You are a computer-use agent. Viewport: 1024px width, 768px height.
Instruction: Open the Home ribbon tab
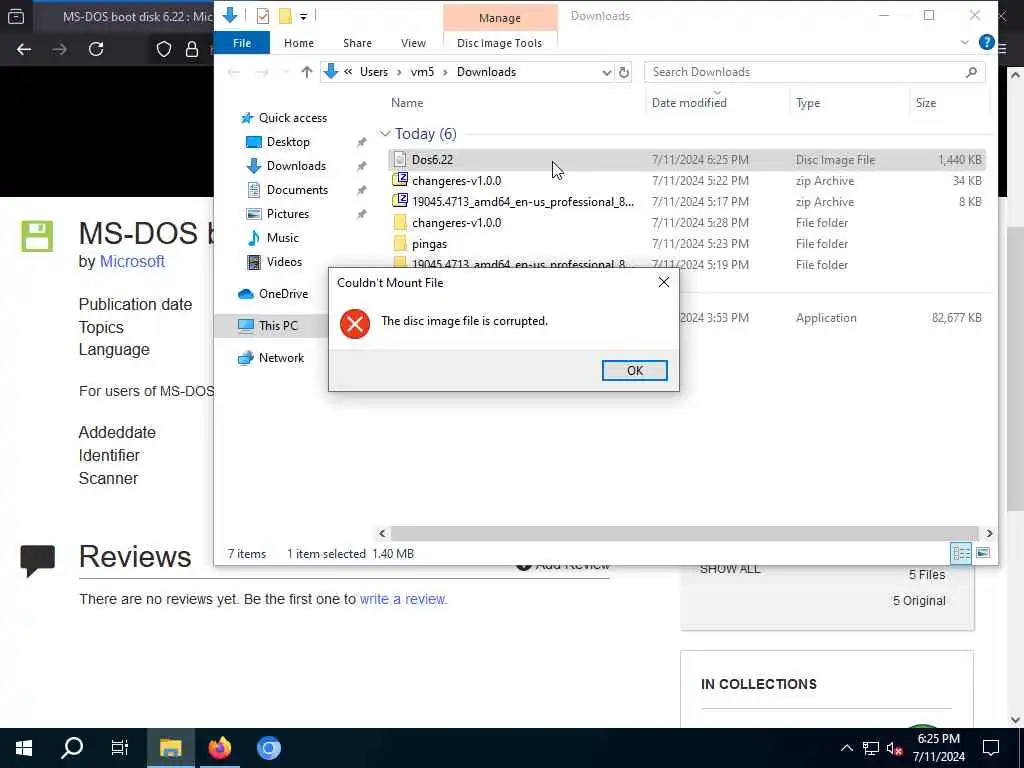tap(298, 43)
